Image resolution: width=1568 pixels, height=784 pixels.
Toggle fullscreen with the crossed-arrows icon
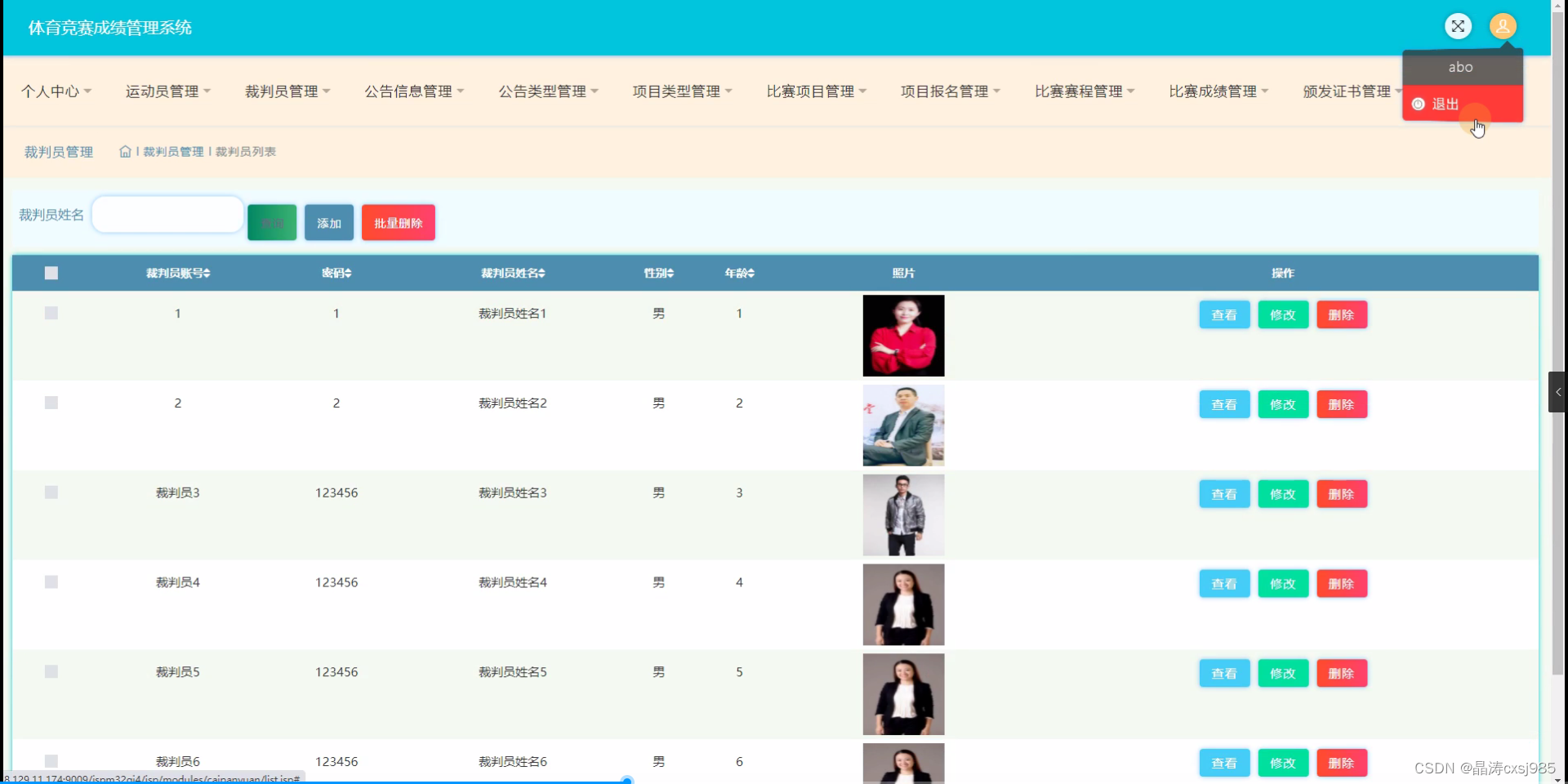(1458, 26)
